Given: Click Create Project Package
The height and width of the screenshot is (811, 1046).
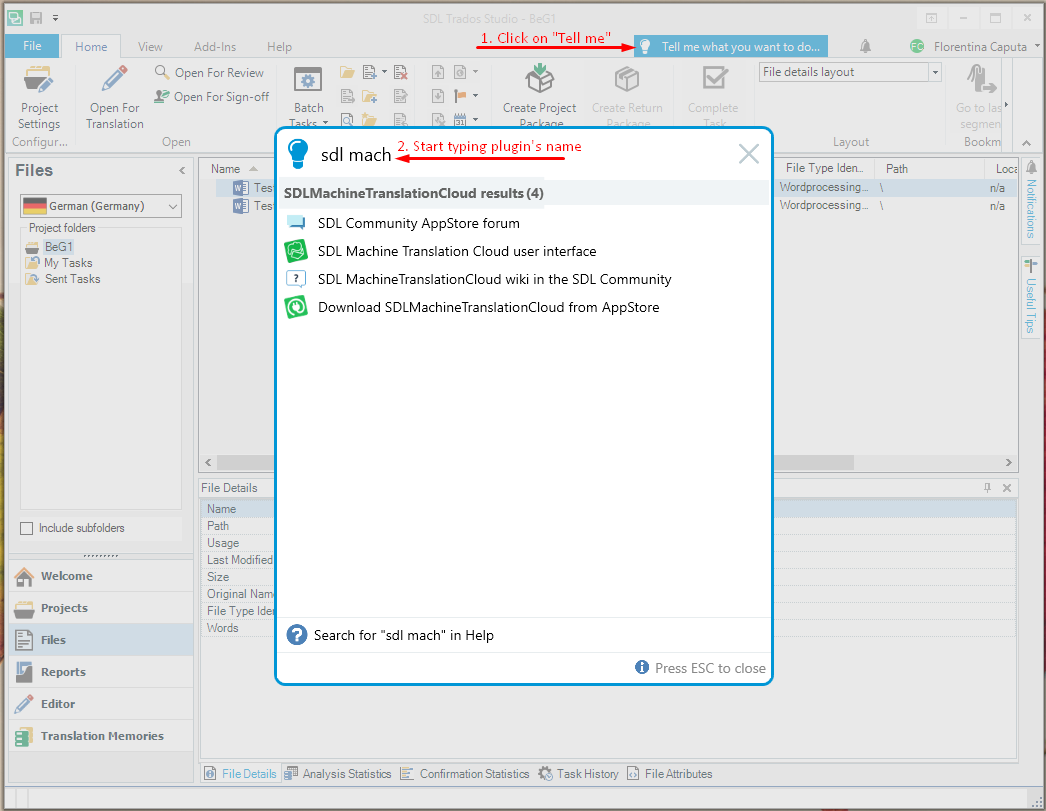Looking at the screenshot, I should pos(540,95).
